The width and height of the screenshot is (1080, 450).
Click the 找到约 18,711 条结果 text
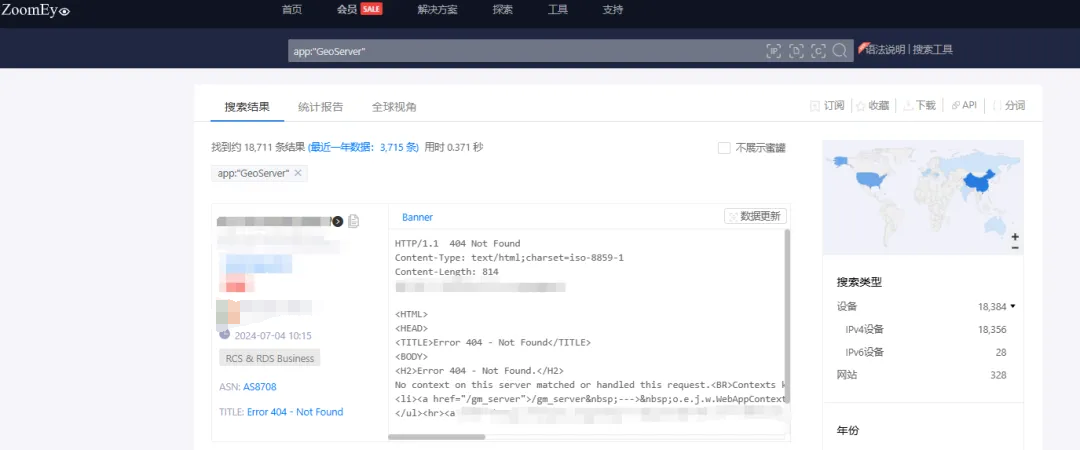(258, 147)
